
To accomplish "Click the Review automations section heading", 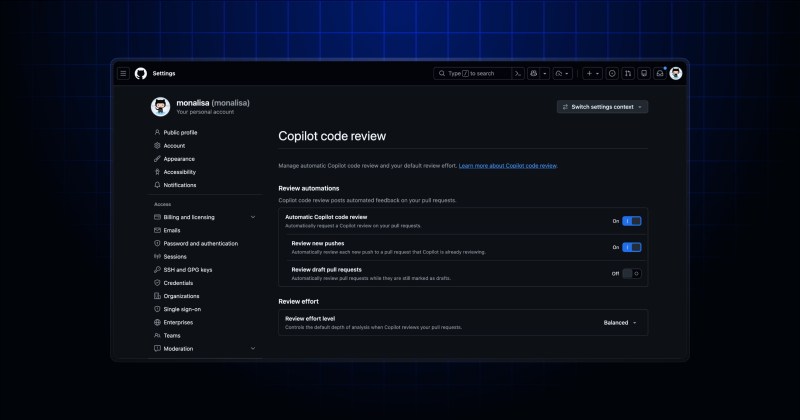I will click(309, 188).
